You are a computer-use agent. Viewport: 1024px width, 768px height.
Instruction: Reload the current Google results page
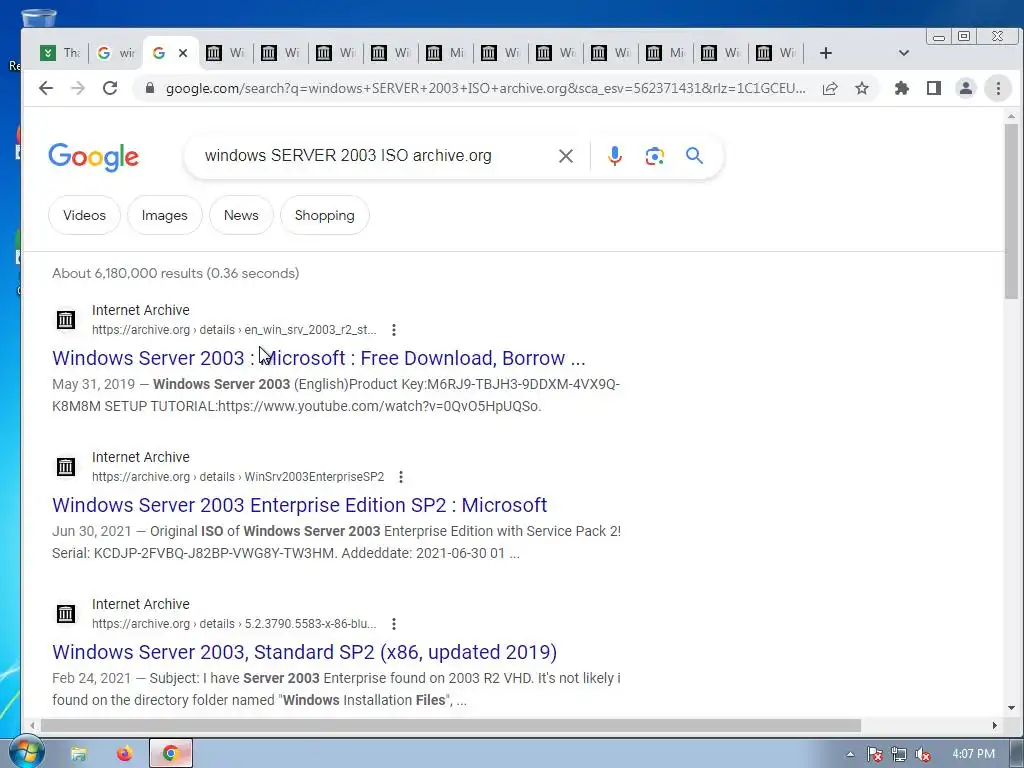(x=110, y=88)
